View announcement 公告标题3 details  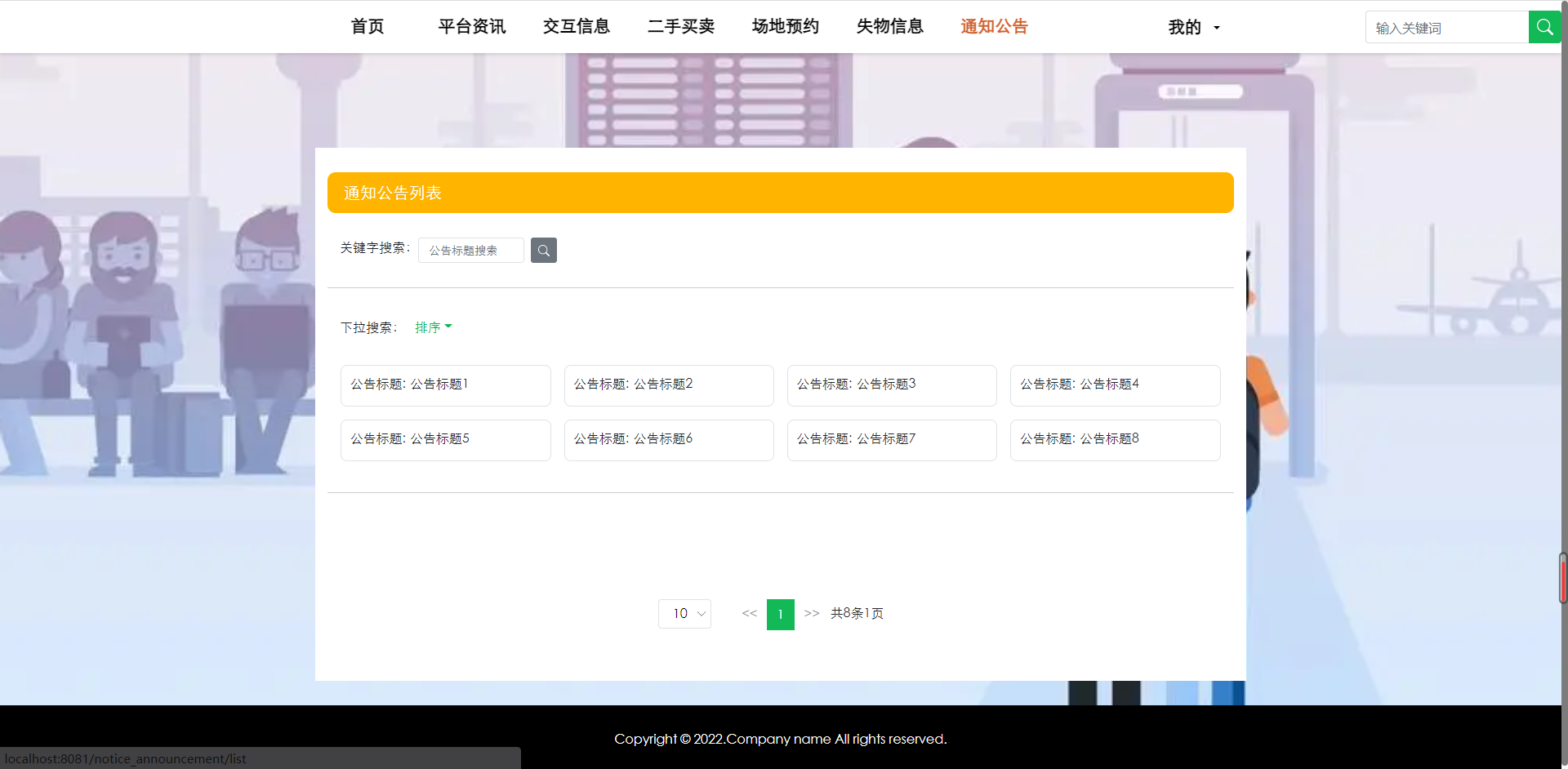click(x=891, y=384)
